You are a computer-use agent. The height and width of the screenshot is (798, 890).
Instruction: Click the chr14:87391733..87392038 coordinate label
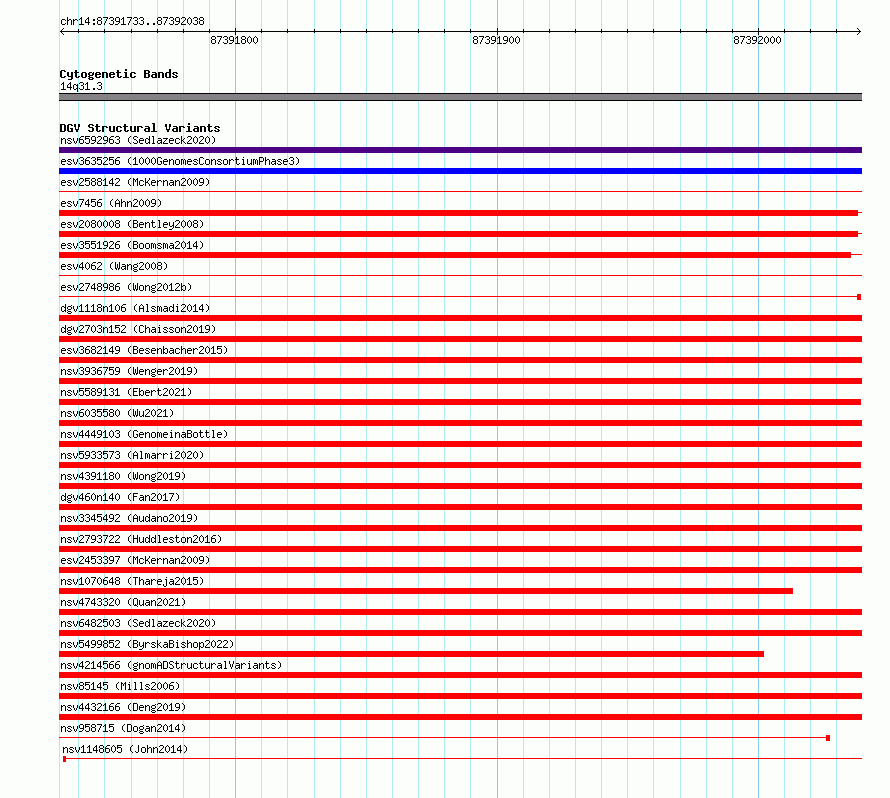[x=132, y=21]
